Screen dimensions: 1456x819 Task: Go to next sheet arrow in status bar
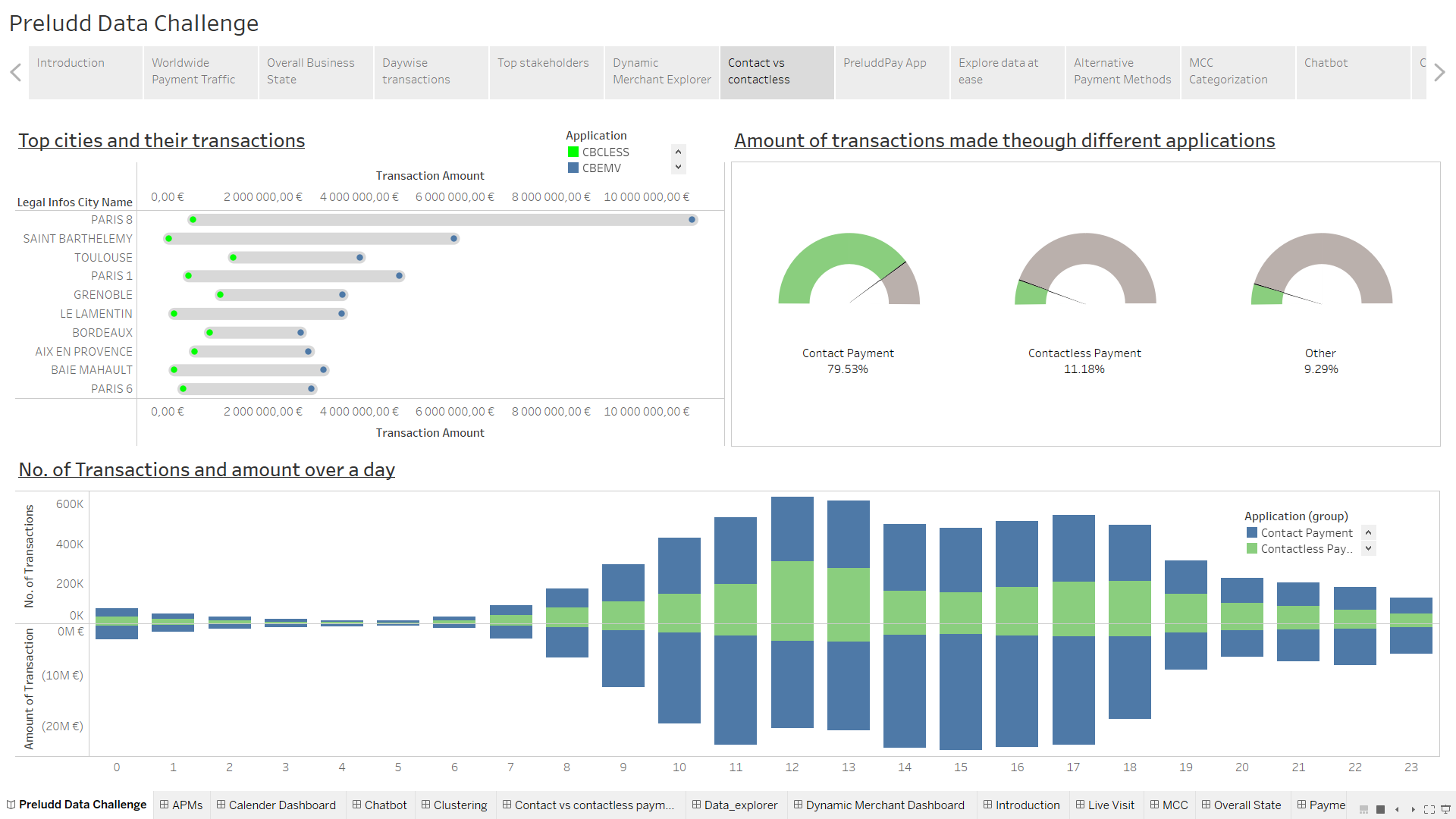click(1413, 809)
